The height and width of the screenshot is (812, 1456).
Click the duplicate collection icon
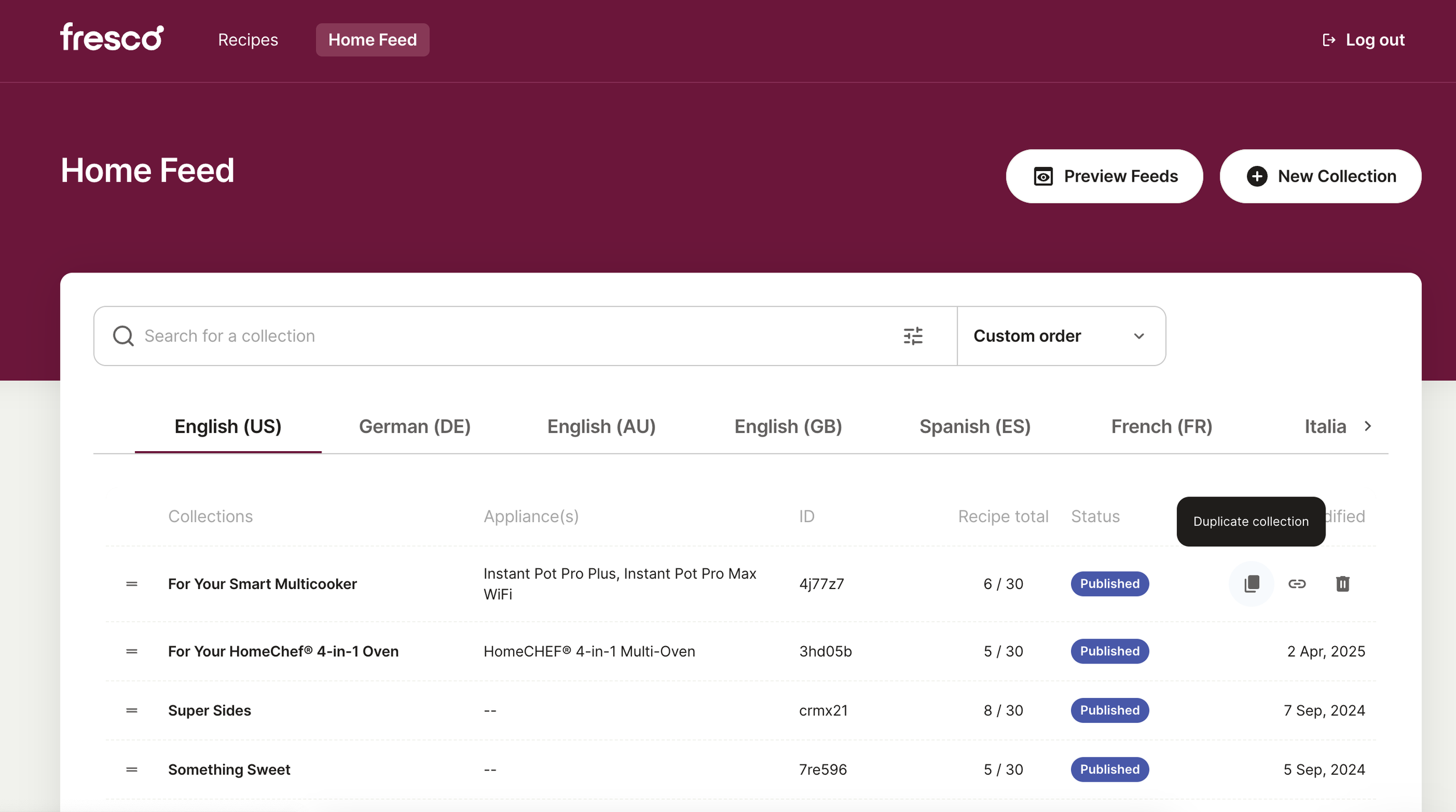point(1251,583)
